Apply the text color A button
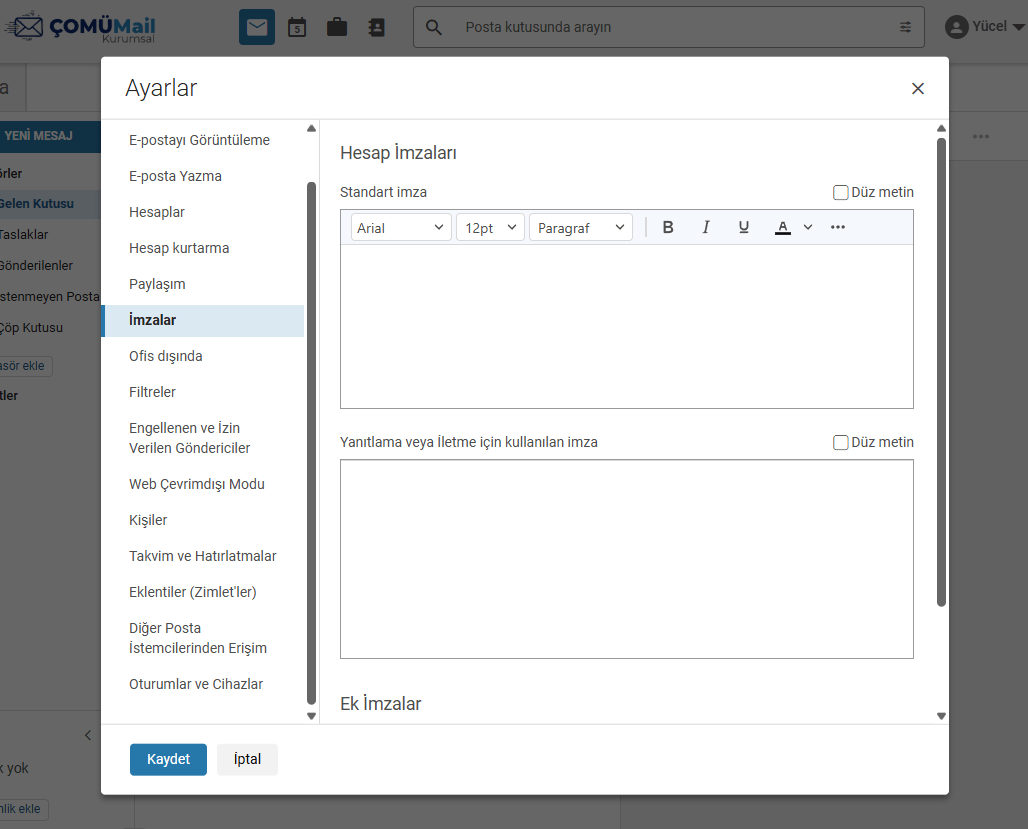Screen dimensions: 1028x829 (782, 227)
